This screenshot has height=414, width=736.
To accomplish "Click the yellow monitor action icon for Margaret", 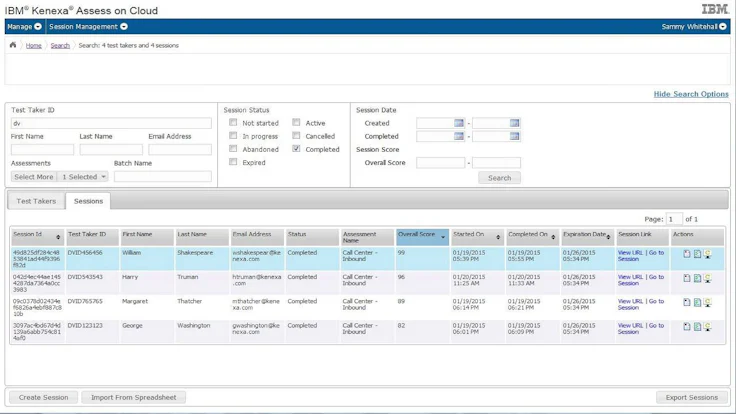I will tap(707, 302).
